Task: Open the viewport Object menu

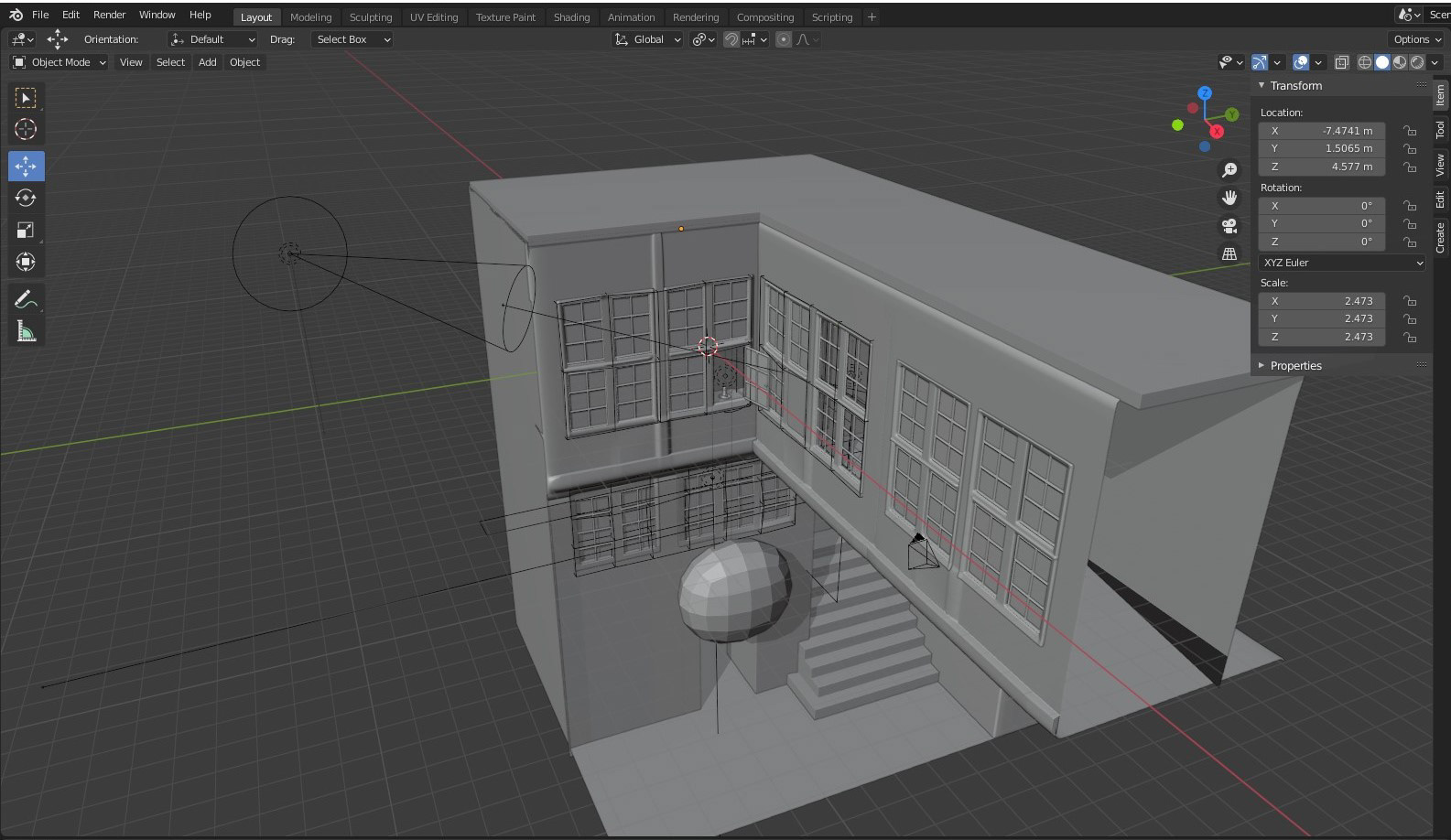Action: tap(244, 62)
